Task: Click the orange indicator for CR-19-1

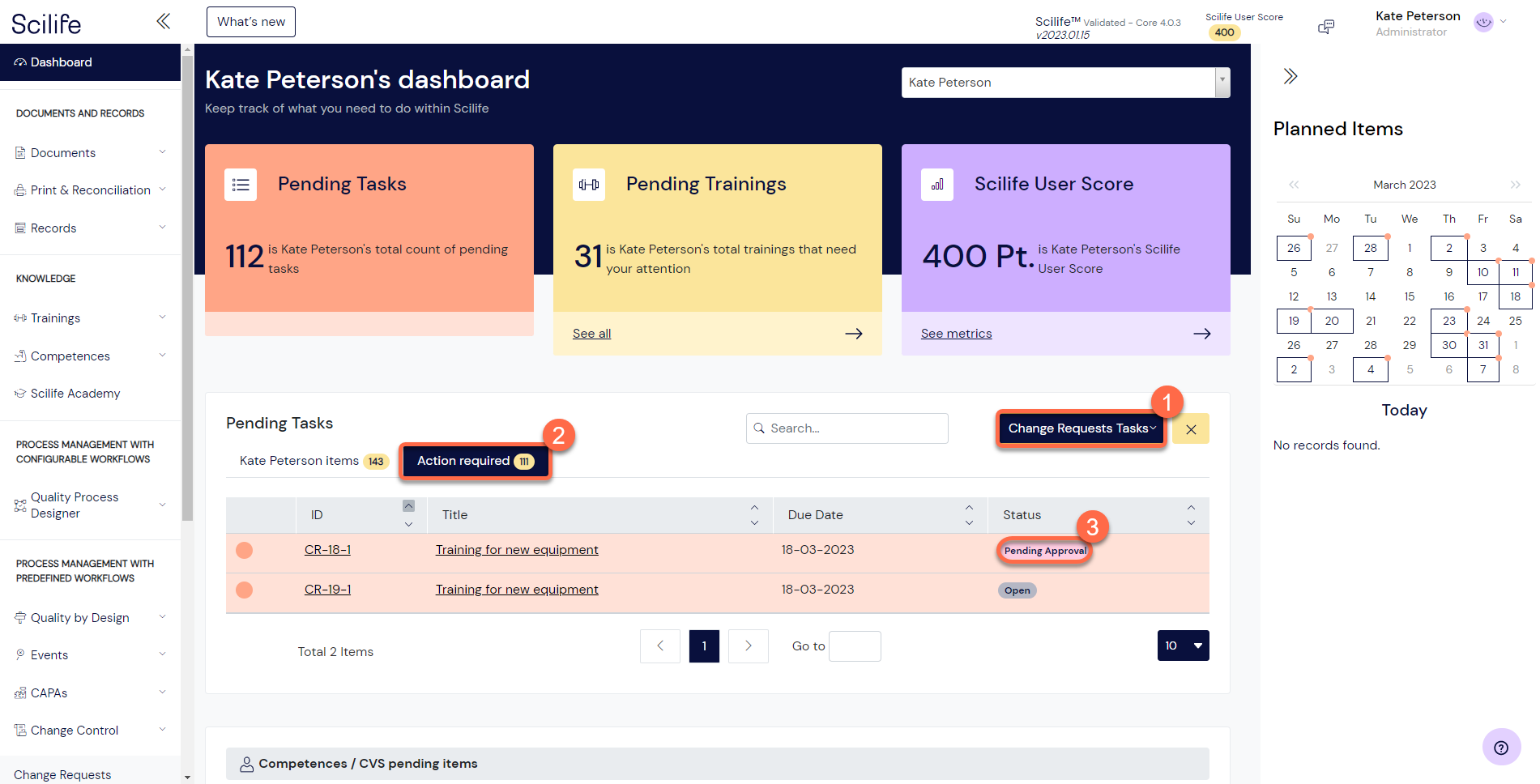Action: pos(244,590)
